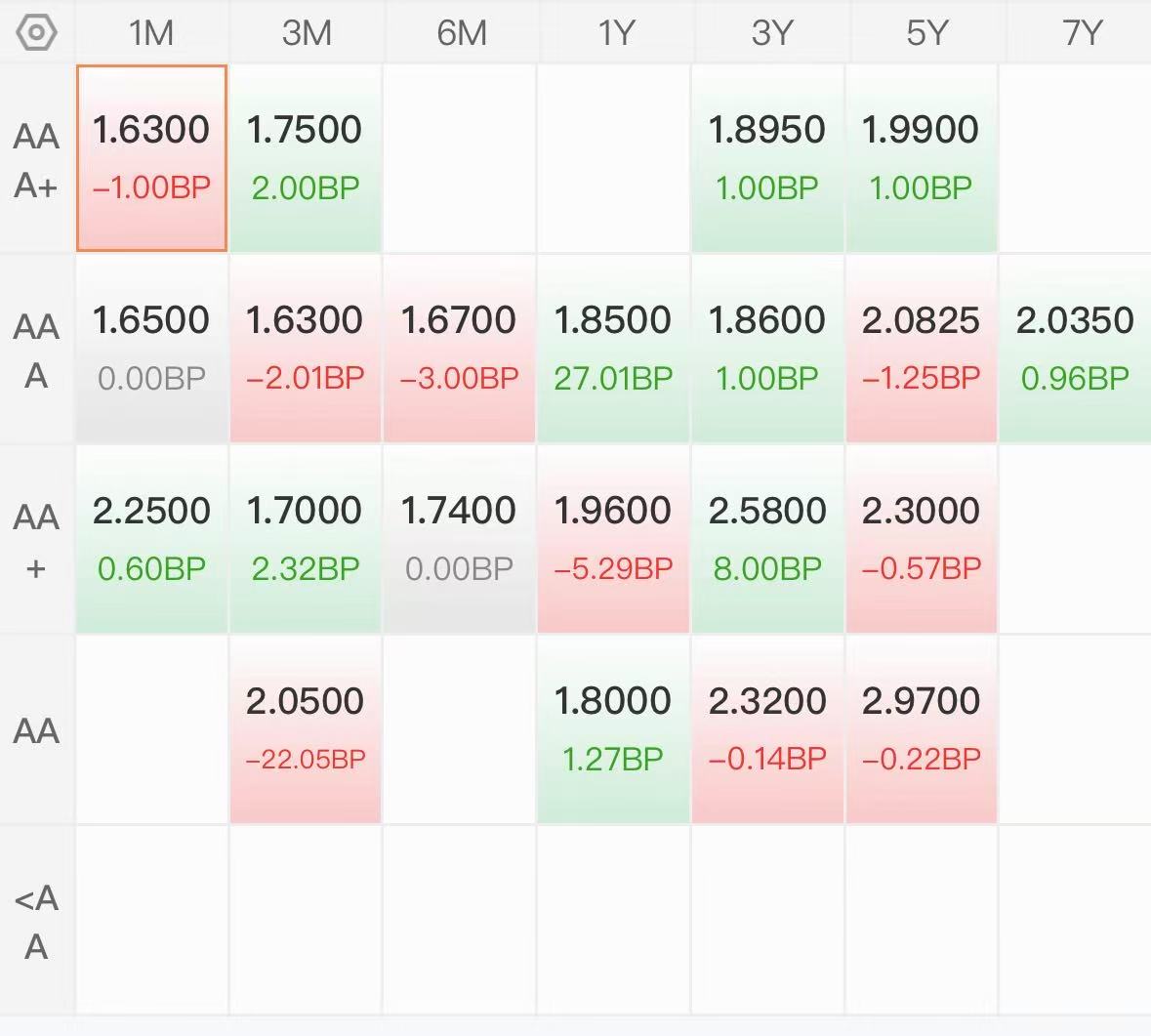Open AA+ 3Y cell showing 2.5800
The width and height of the screenshot is (1151, 1036).
coord(767,539)
